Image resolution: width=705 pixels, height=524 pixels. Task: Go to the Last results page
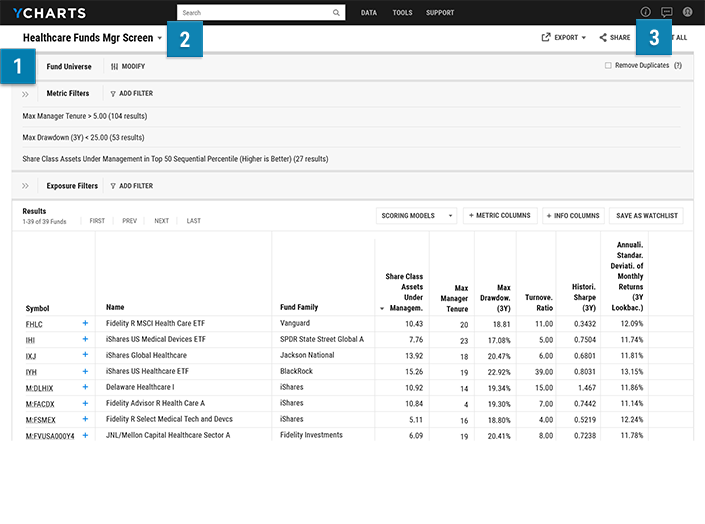[x=194, y=221]
